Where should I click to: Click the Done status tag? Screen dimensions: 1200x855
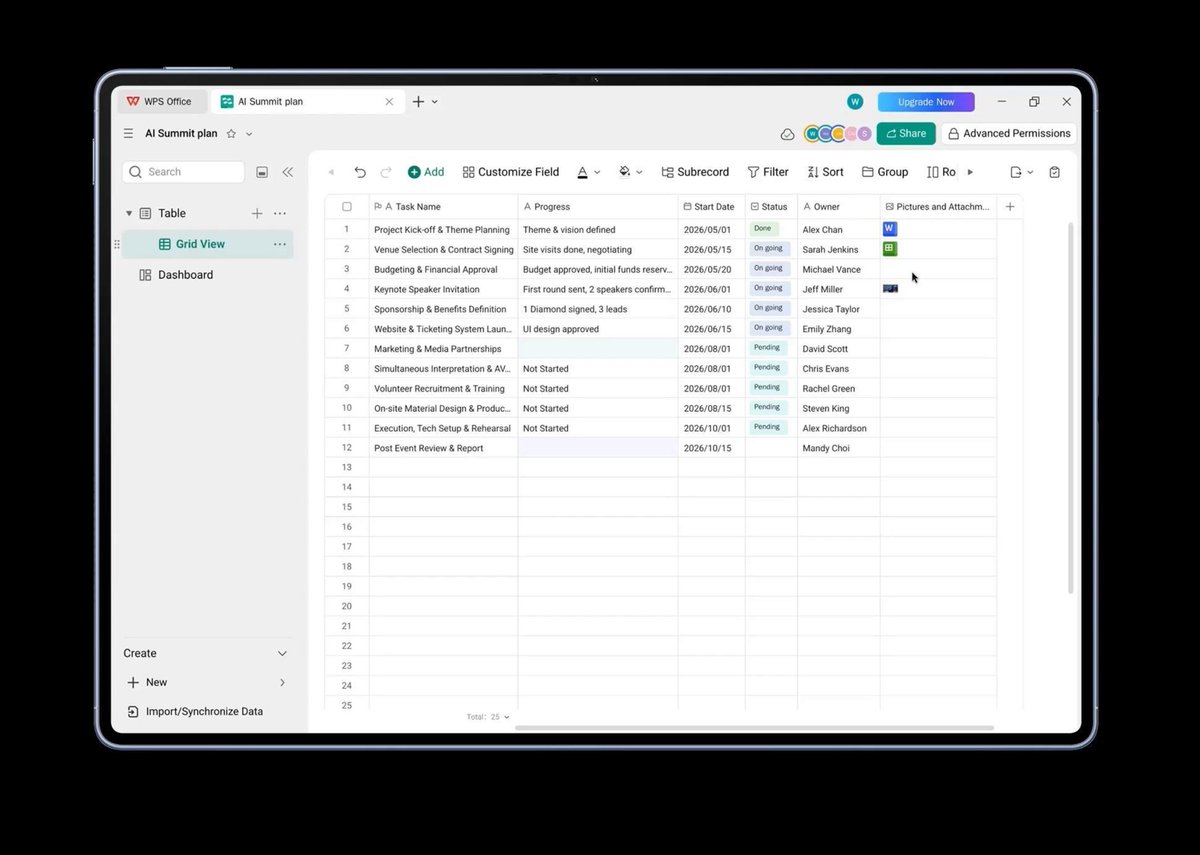[763, 229]
